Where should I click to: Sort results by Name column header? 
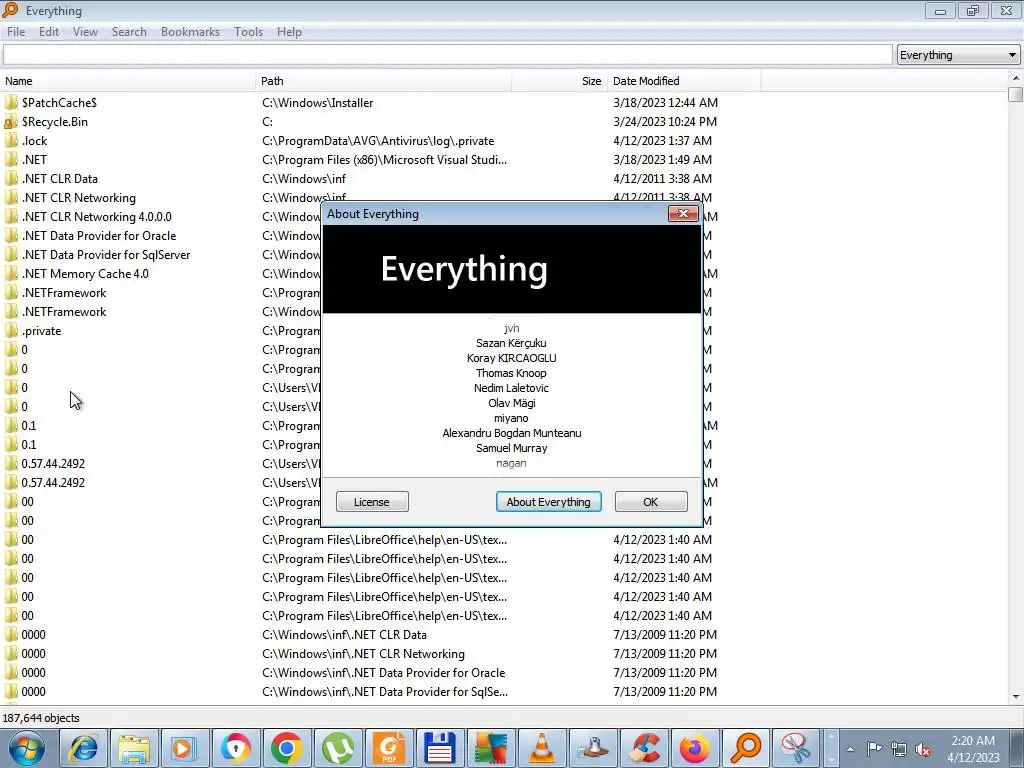128,81
